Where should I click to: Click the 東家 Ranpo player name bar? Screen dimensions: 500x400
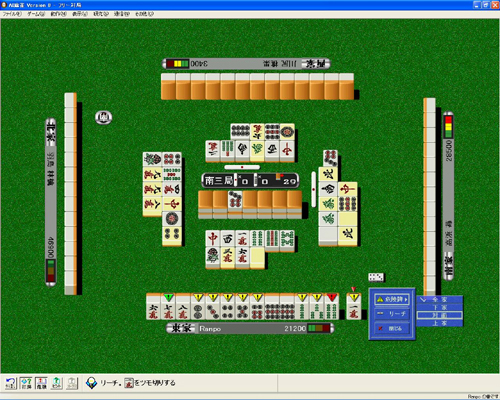click(250, 328)
